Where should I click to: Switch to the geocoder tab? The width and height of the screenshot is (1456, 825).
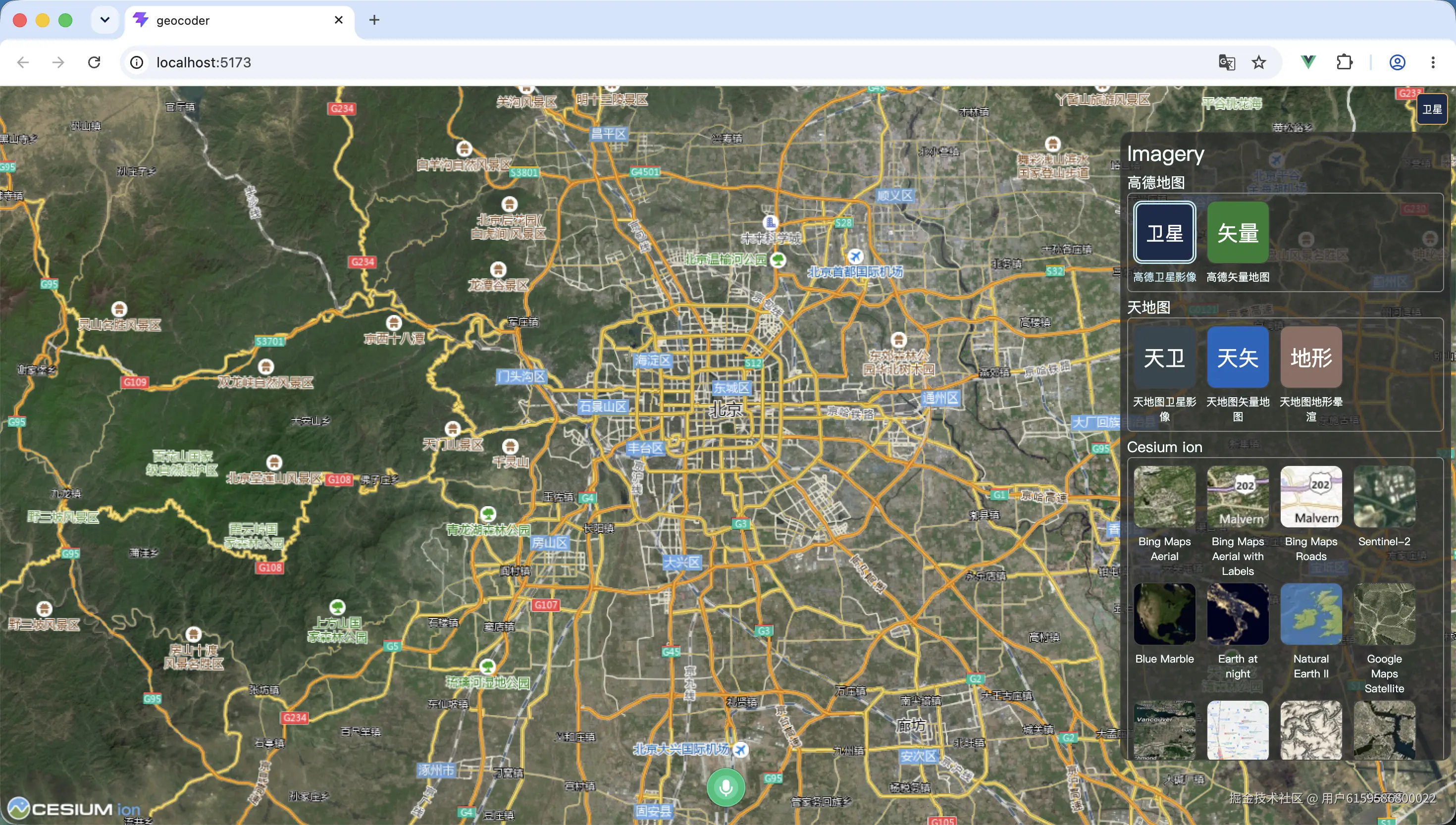[x=239, y=20]
